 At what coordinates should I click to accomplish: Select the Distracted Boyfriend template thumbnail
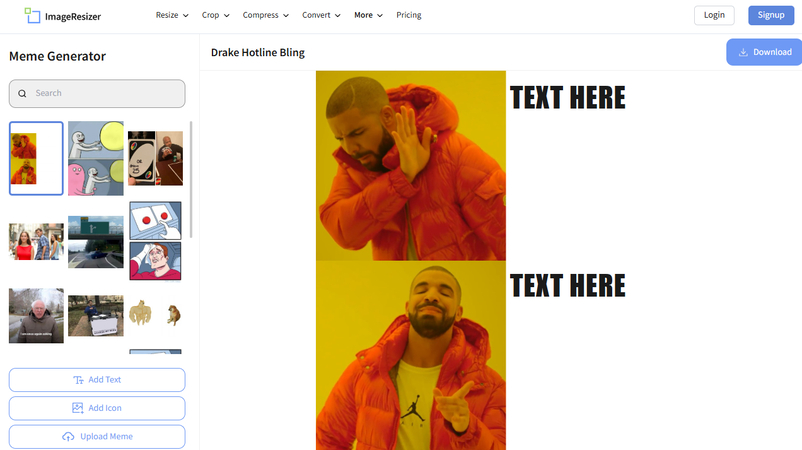(36, 241)
